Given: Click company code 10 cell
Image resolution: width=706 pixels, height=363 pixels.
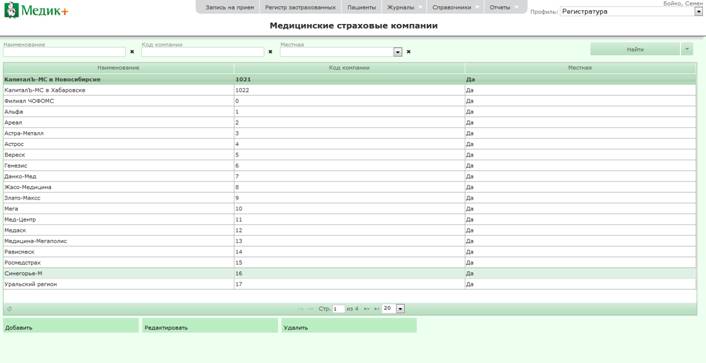Looking at the screenshot, I should (349, 209).
